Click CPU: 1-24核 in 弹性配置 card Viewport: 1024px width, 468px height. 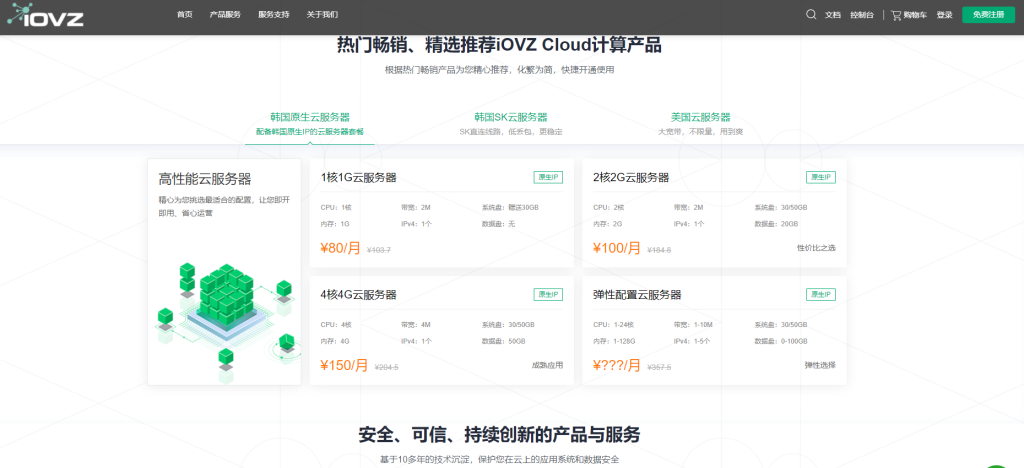coord(613,324)
